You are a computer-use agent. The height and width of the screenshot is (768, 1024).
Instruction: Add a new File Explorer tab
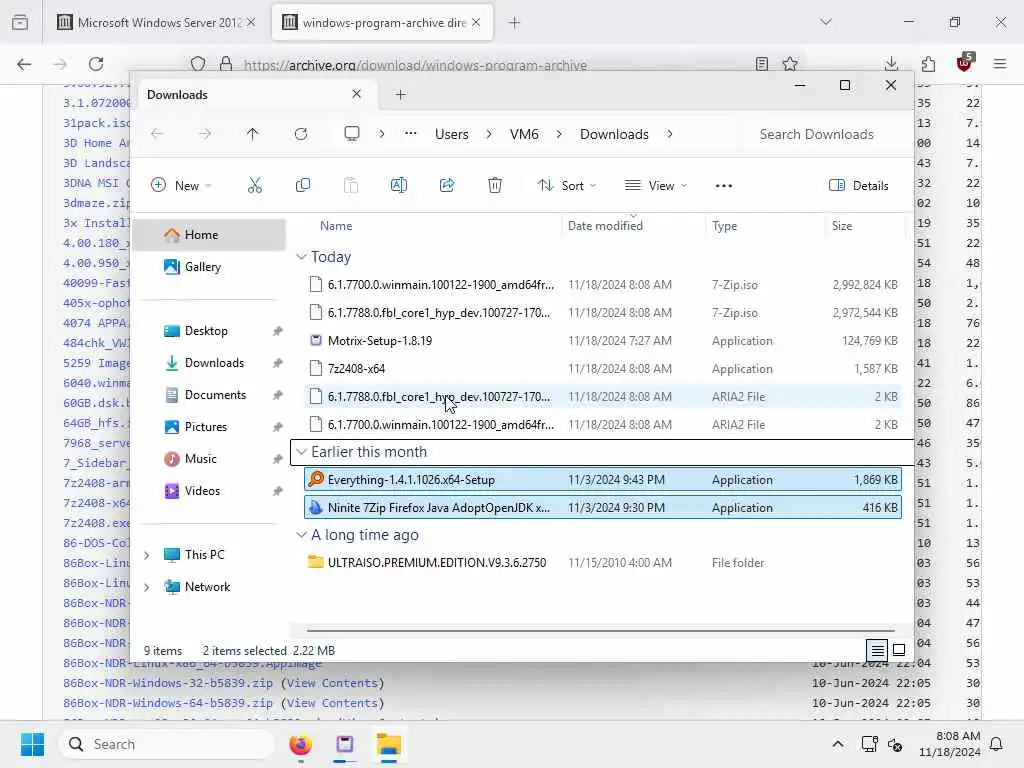[401, 95]
